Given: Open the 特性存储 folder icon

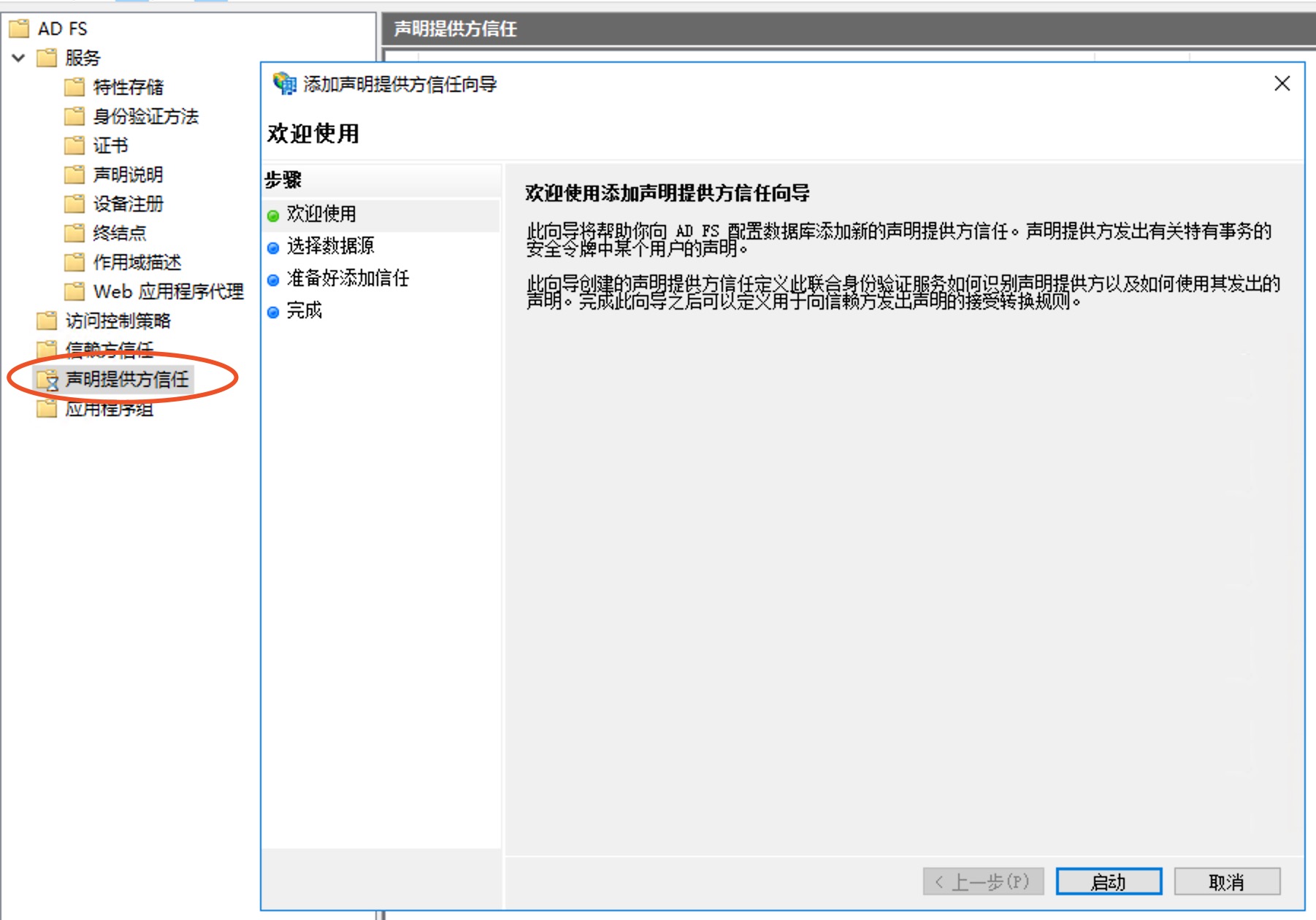Looking at the screenshot, I should [74, 87].
